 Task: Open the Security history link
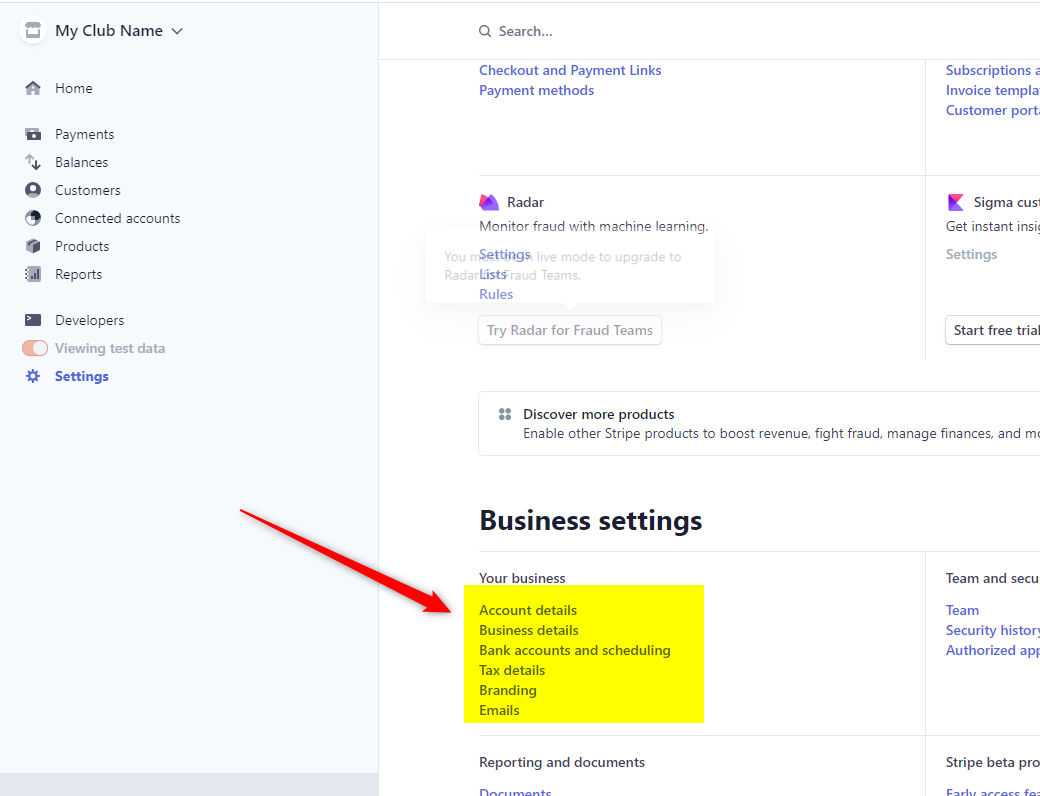click(x=993, y=630)
